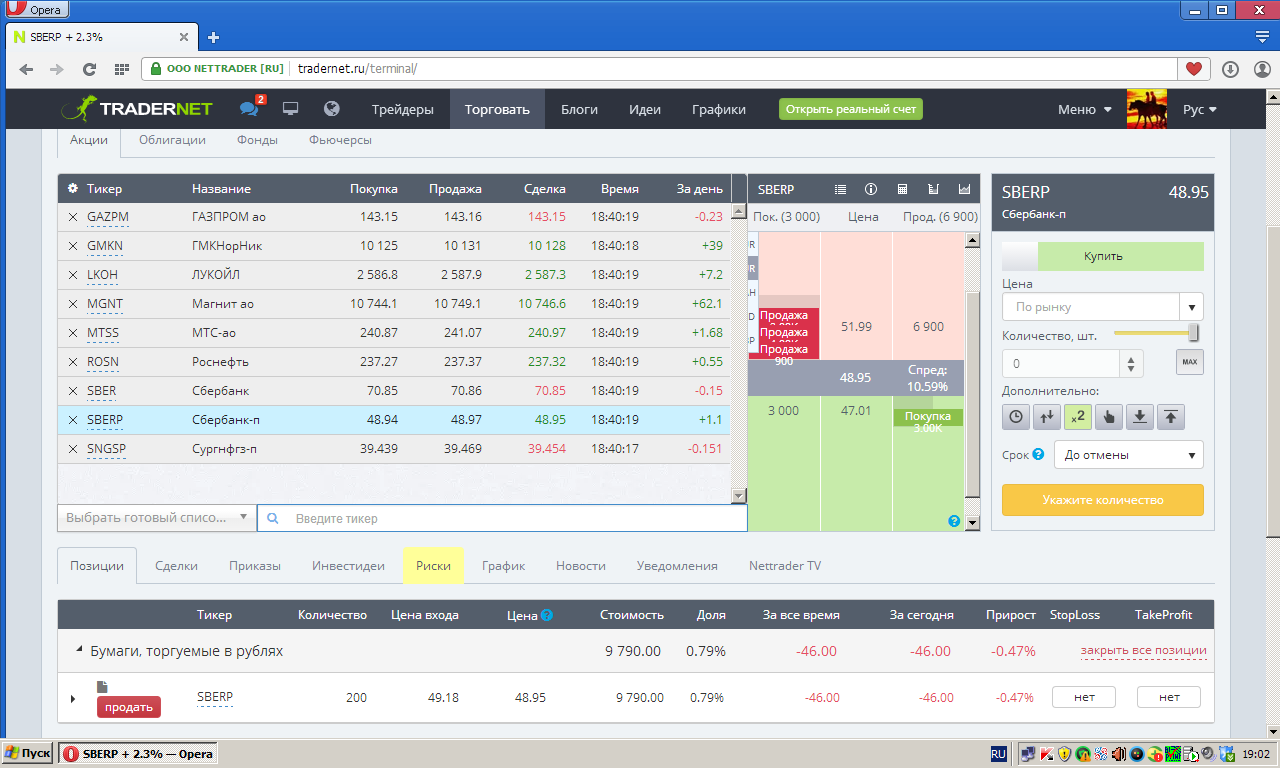Open the Nettrader TV tab
The height and width of the screenshot is (768, 1280).
click(785, 565)
